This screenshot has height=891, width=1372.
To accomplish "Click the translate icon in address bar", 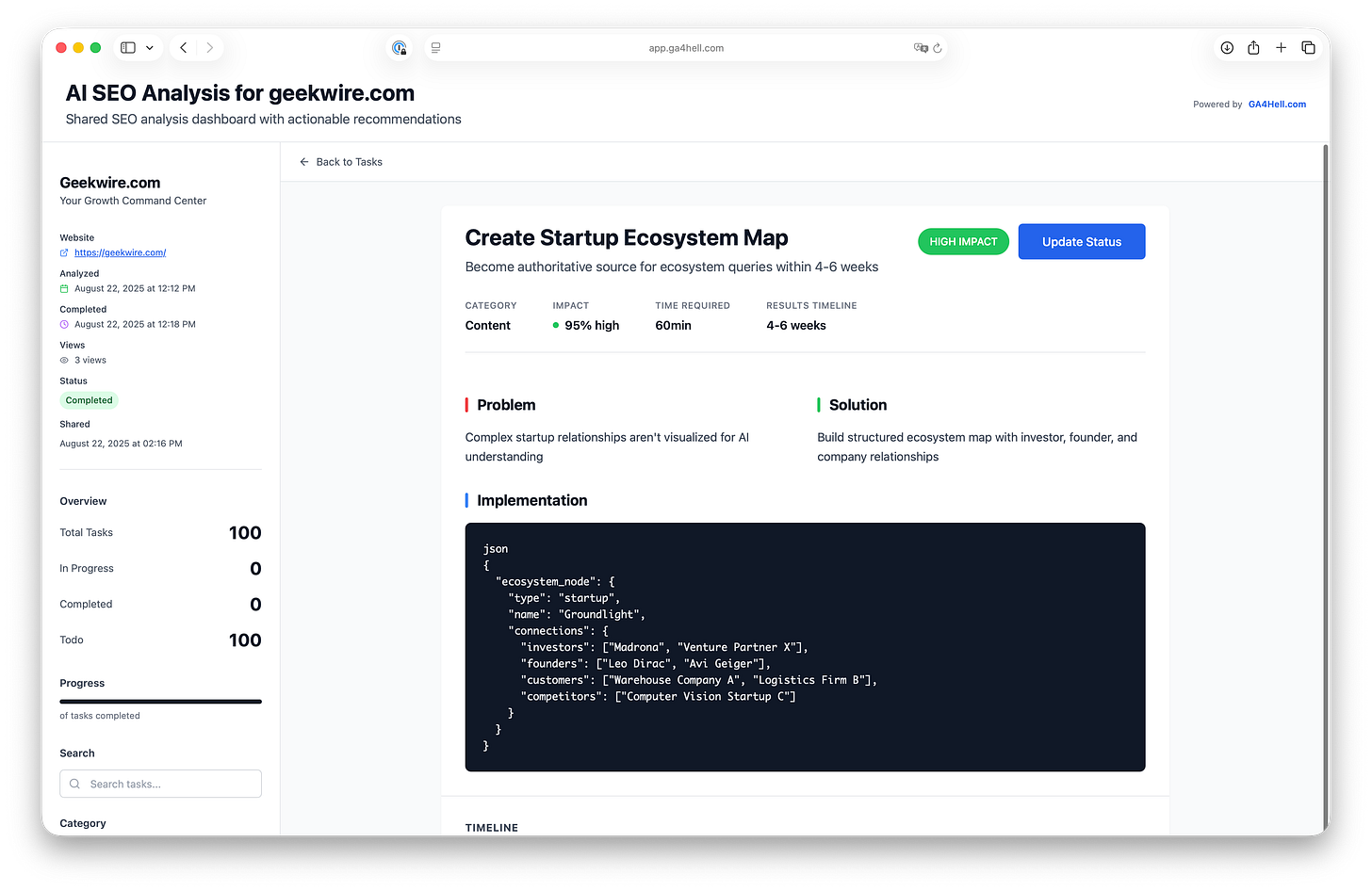I will (x=920, y=47).
